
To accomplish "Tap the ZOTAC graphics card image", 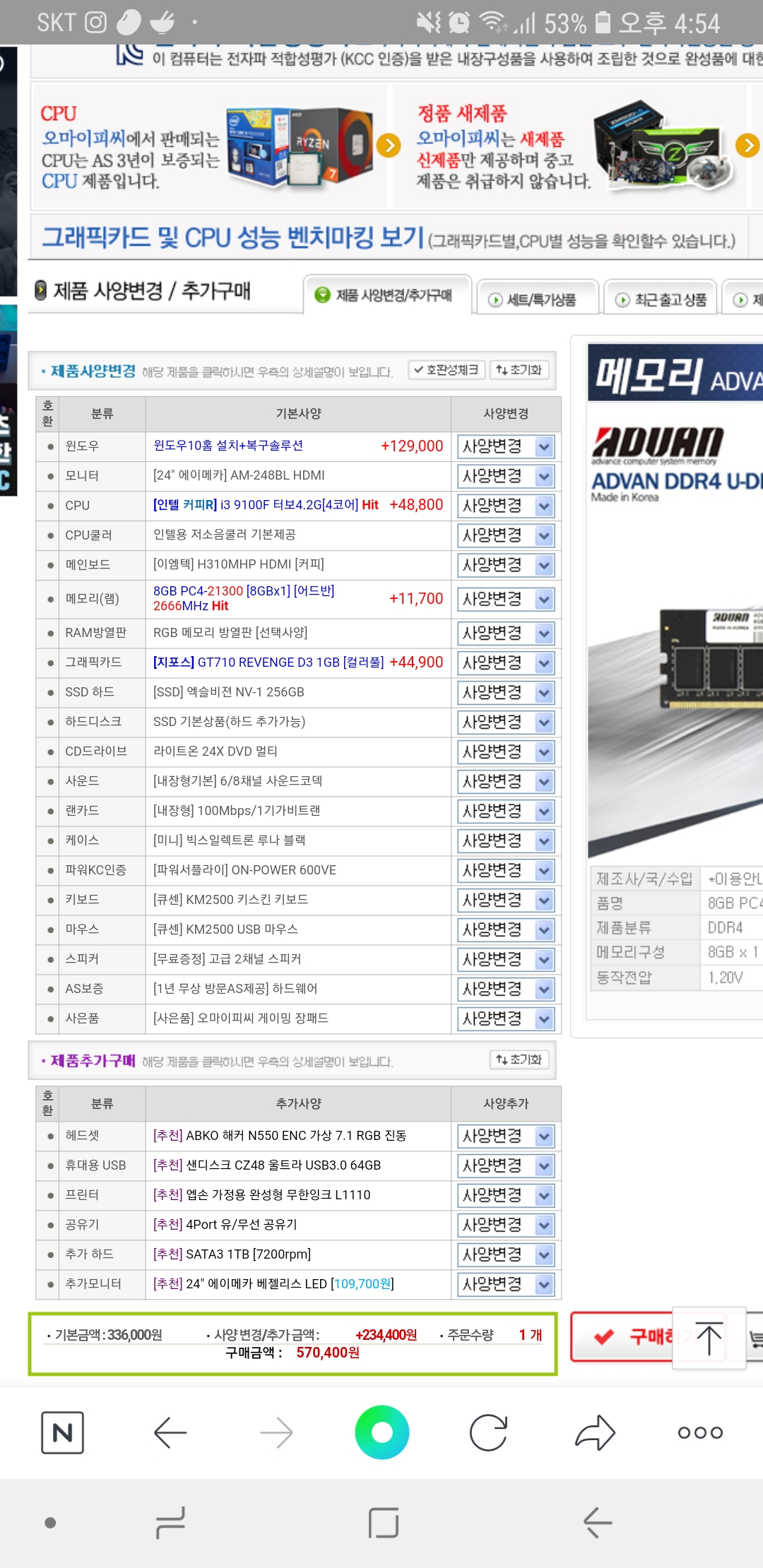I will point(662,145).
